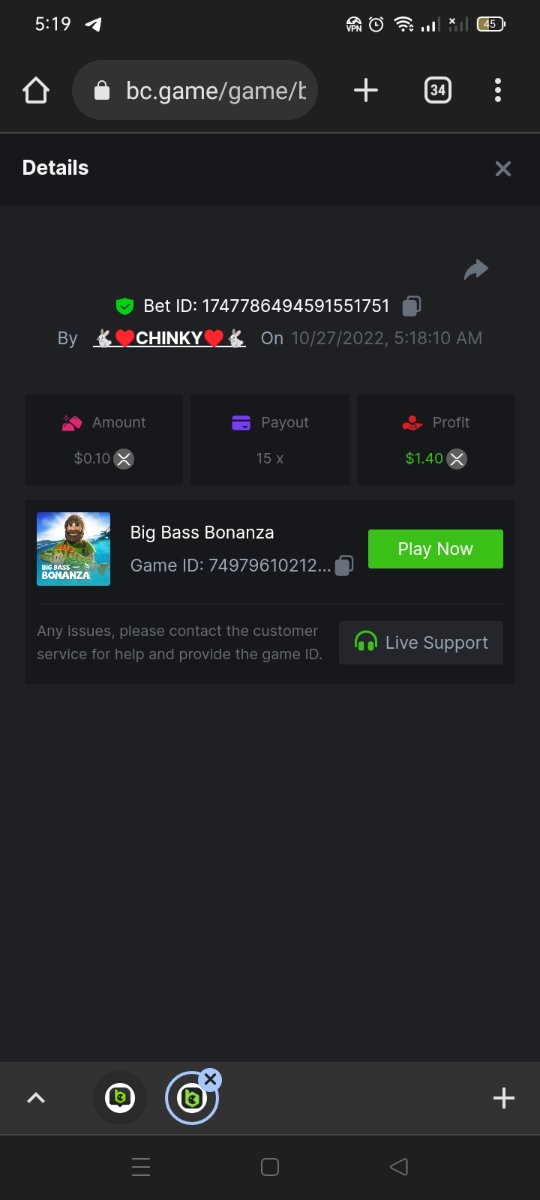Open new browser tab with plus
This screenshot has height=1200, width=540.
tap(366, 91)
